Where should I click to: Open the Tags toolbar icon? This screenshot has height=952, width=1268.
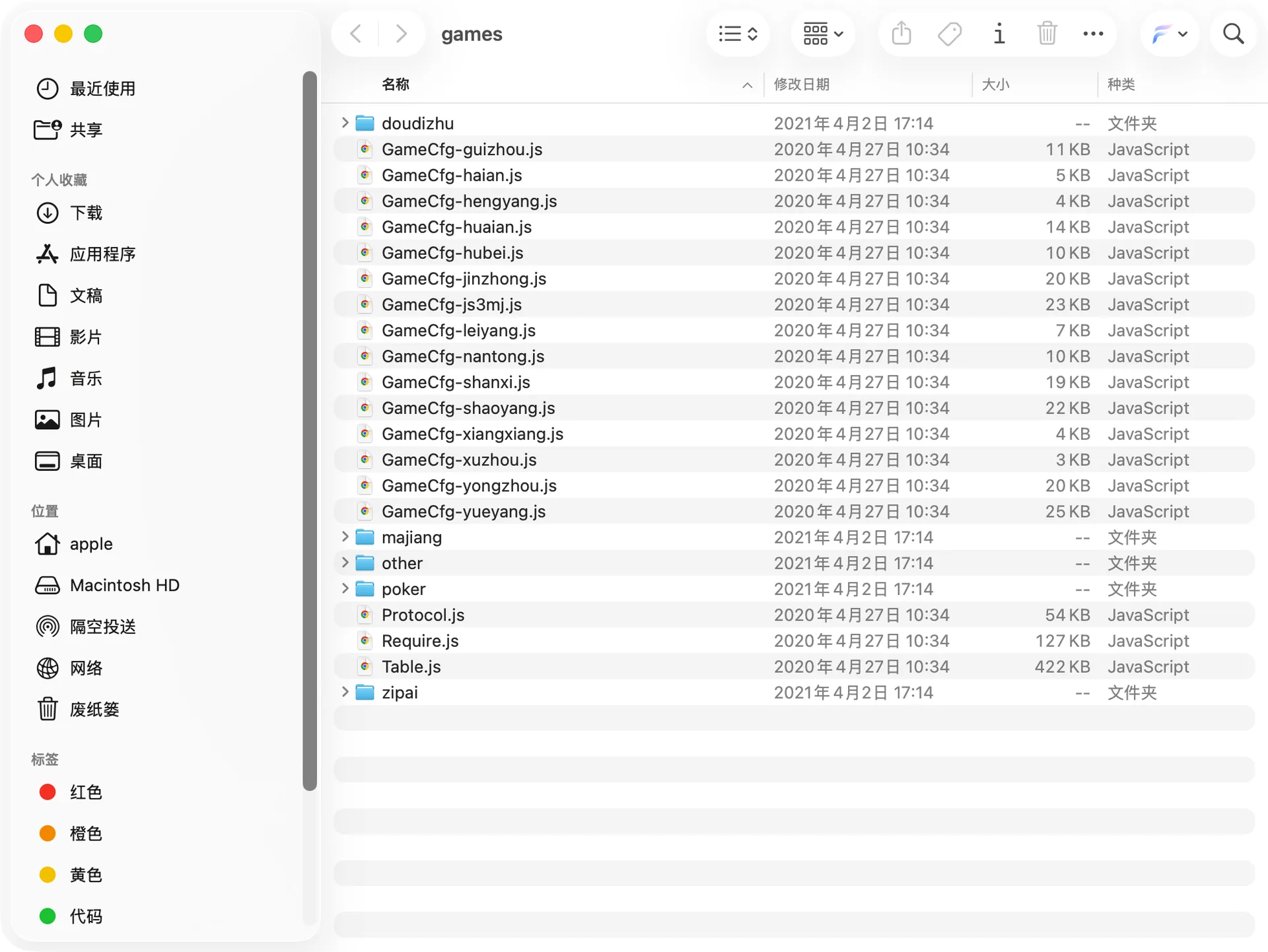[950, 34]
